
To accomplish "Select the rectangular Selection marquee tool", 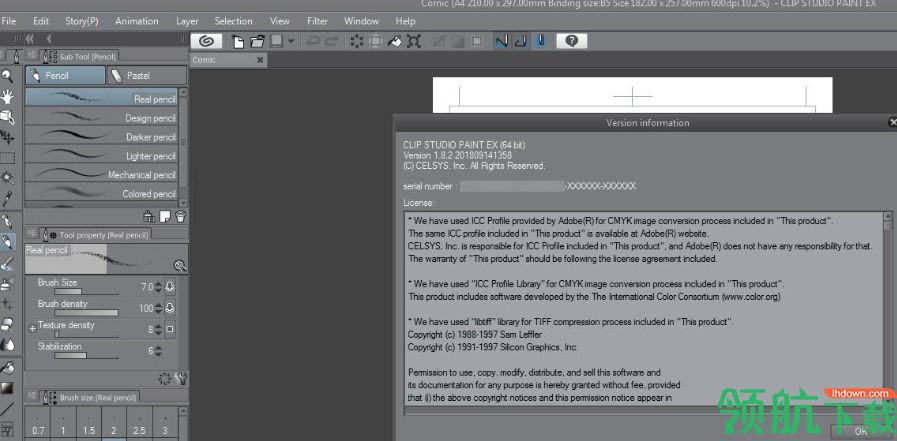I will tap(7, 158).
